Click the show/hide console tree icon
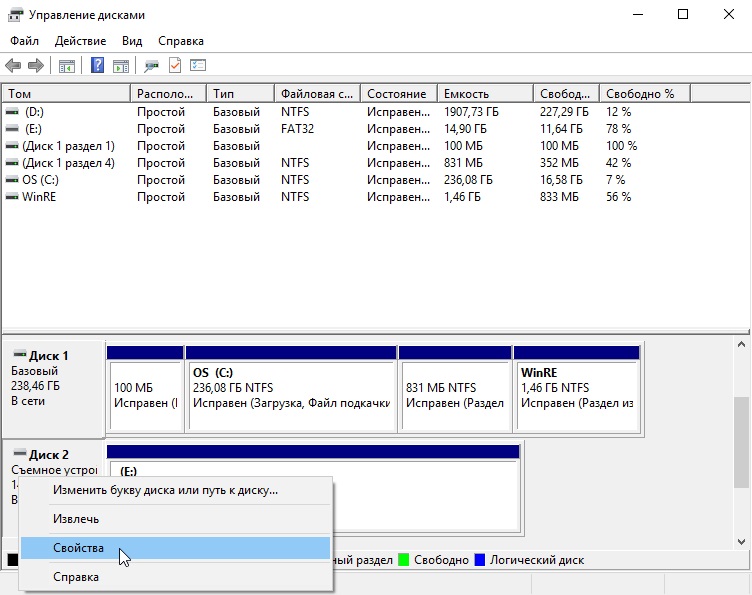 click(x=67, y=66)
